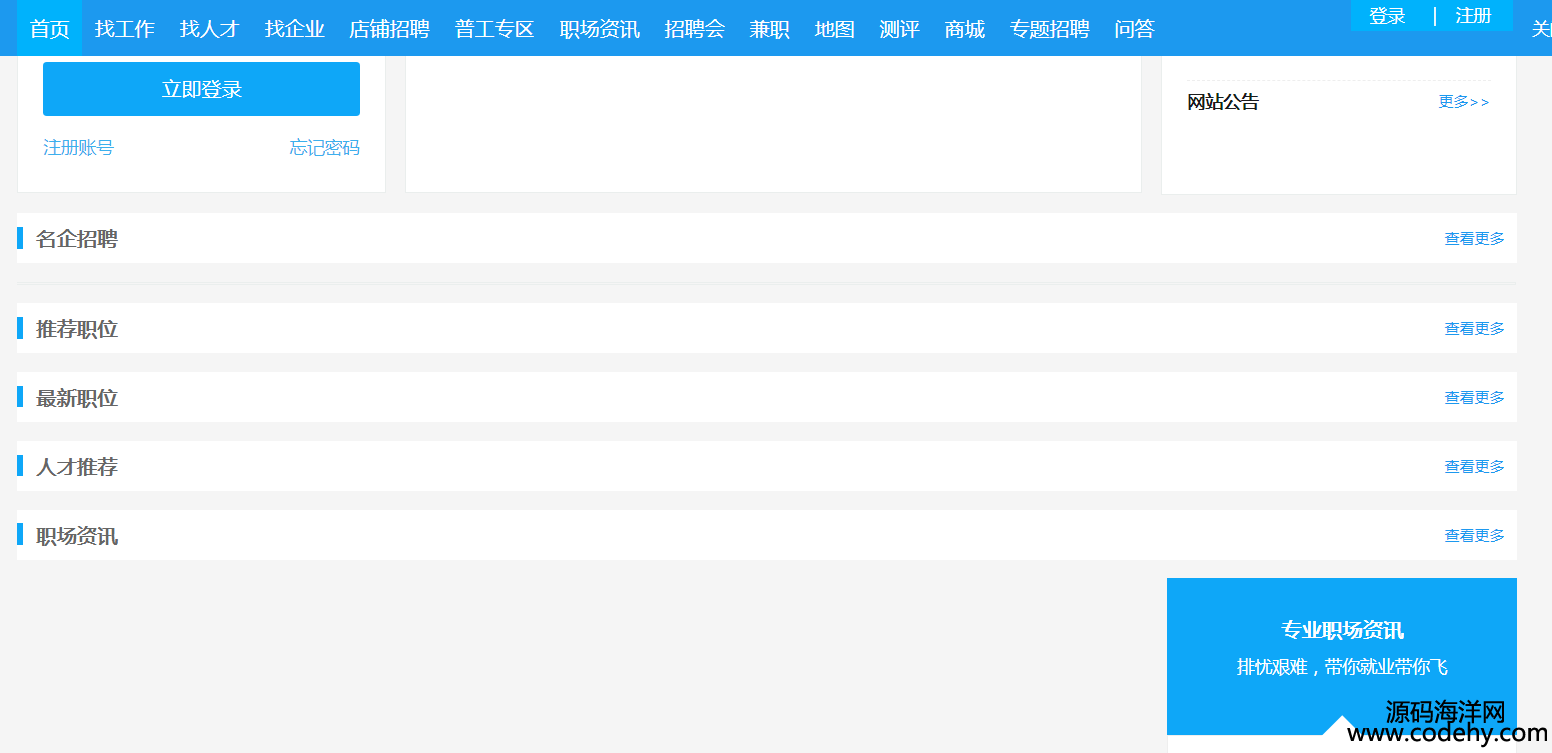Open the 找工作 nav item
Image resolution: width=1552 pixels, height=753 pixels.
125,29
